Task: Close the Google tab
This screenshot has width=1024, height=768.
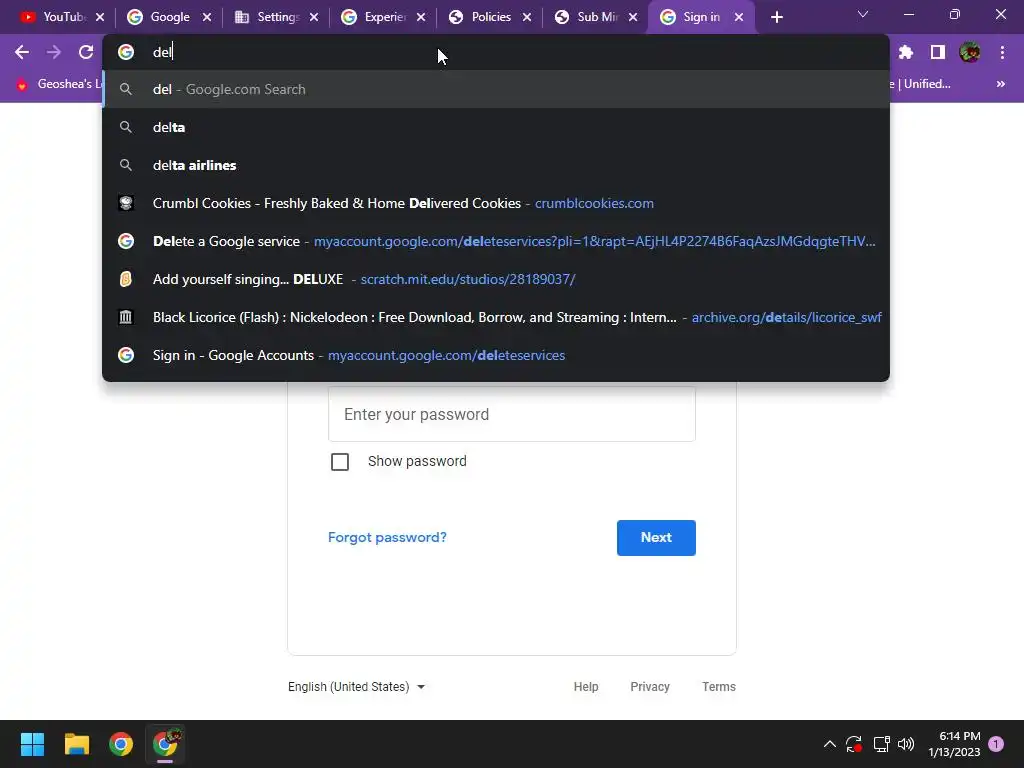Action: coord(207,17)
